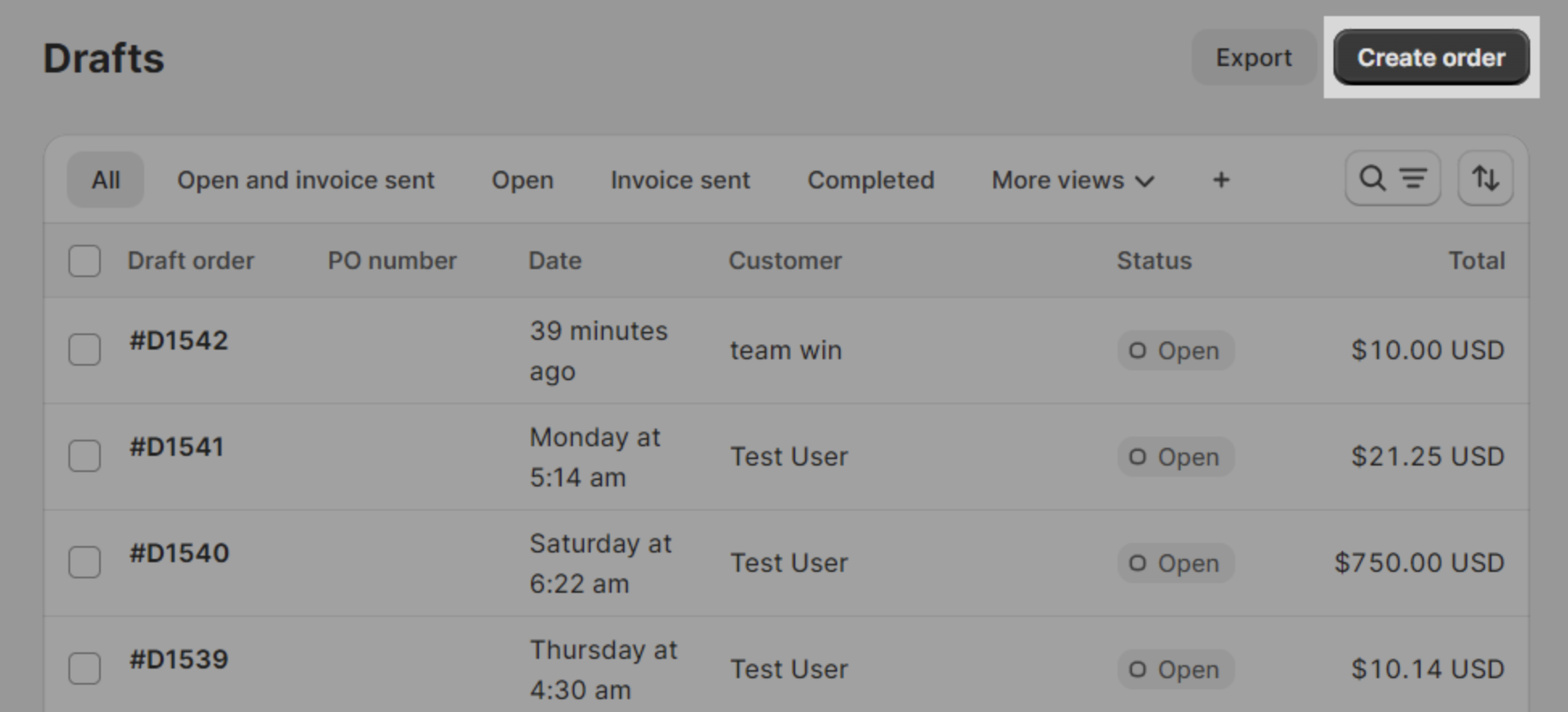1568x712 pixels.
Task: Select the checkbox for draft #D1542
Action: [85, 350]
